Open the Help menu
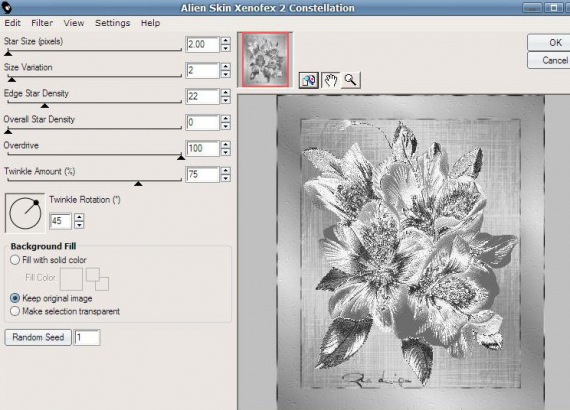570x410 pixels. click(150, 23)
